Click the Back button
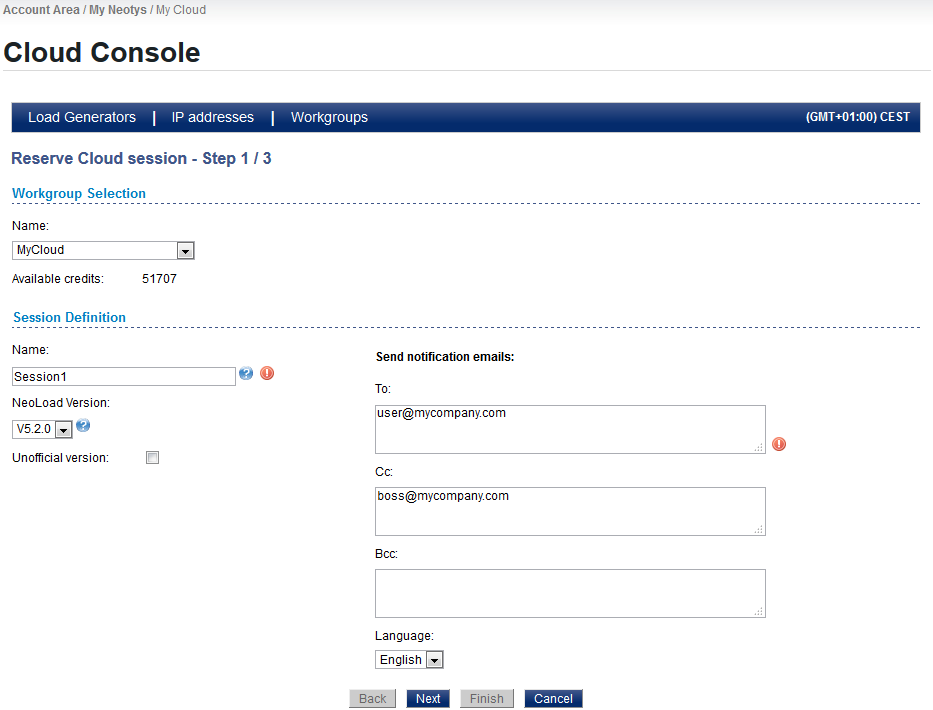933x710 pixels. 372,699
